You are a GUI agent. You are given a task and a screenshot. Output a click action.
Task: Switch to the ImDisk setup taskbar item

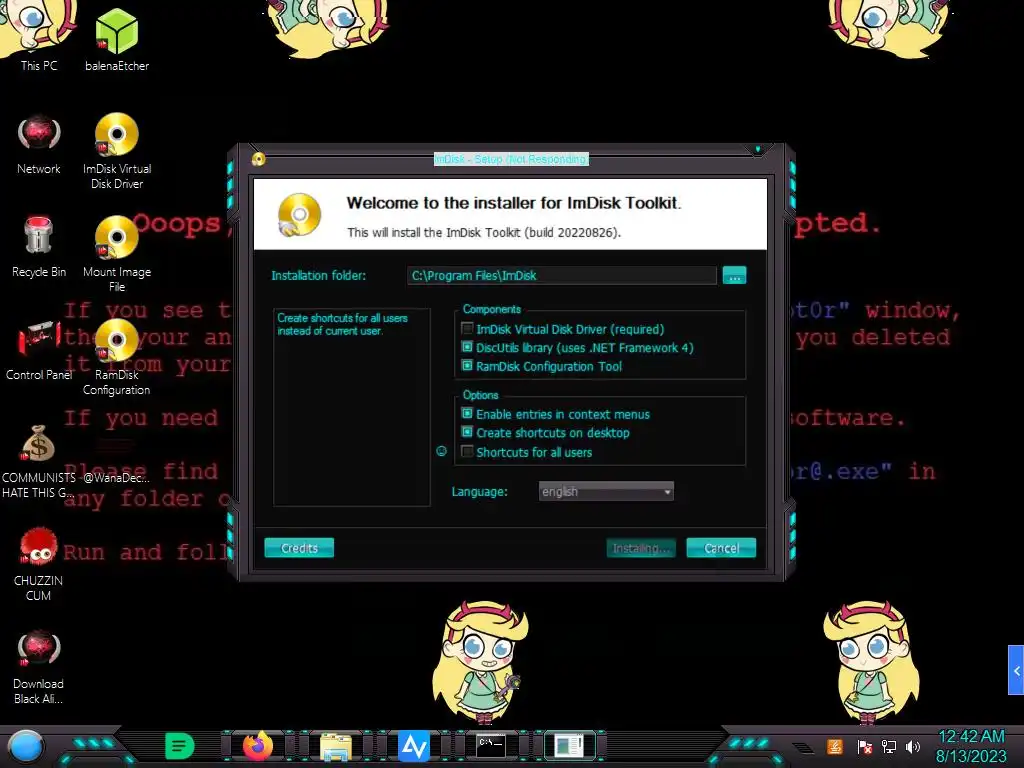pyautogui.click(x=569, y=746)
